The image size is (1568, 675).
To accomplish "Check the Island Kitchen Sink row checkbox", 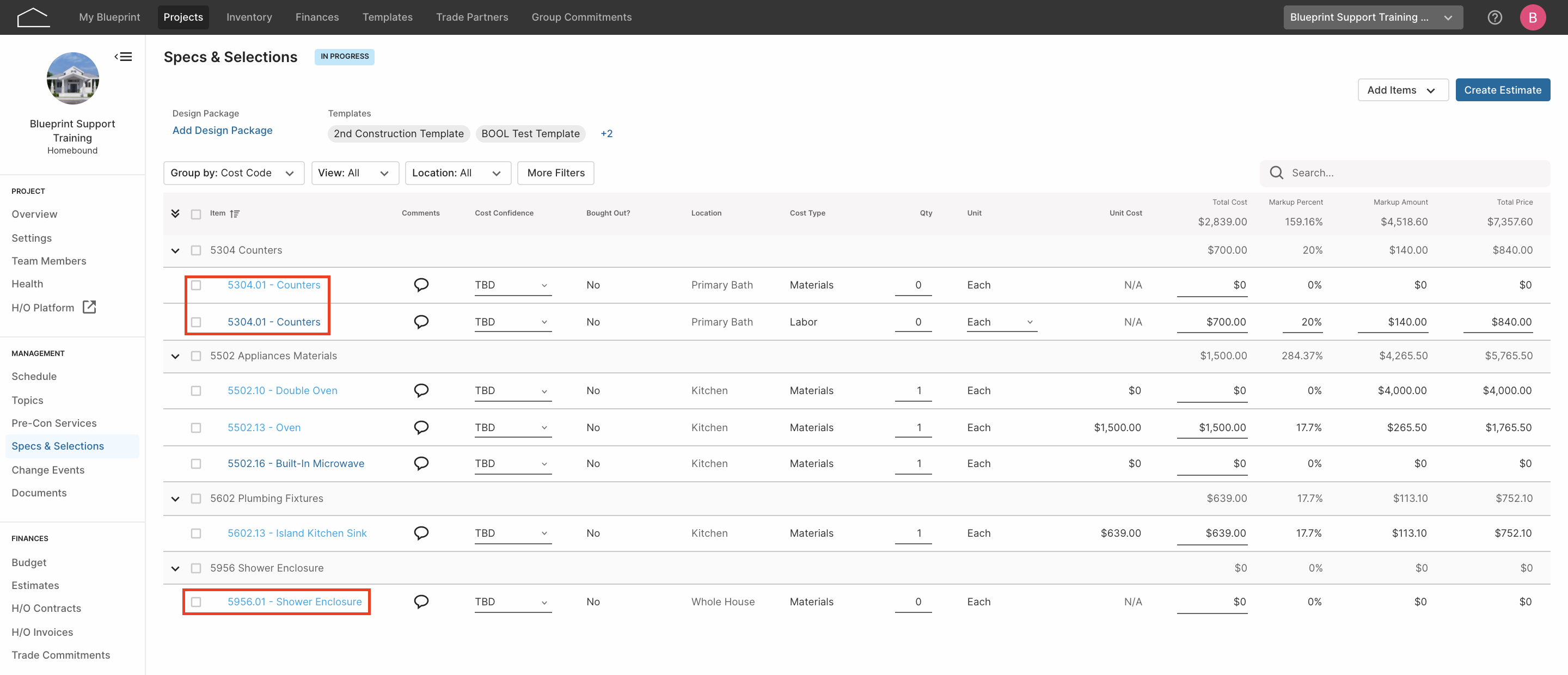I will [196, 533].
